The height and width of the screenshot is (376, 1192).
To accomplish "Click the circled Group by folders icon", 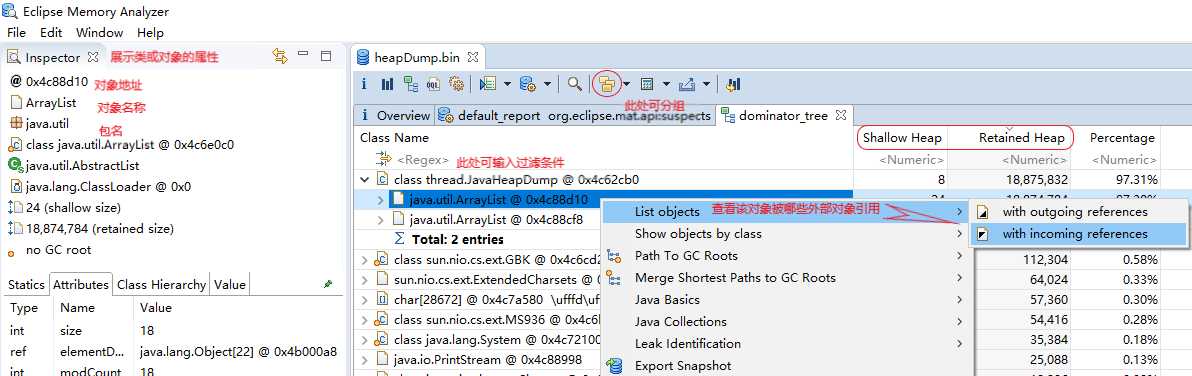I will (x=606, y=83).
